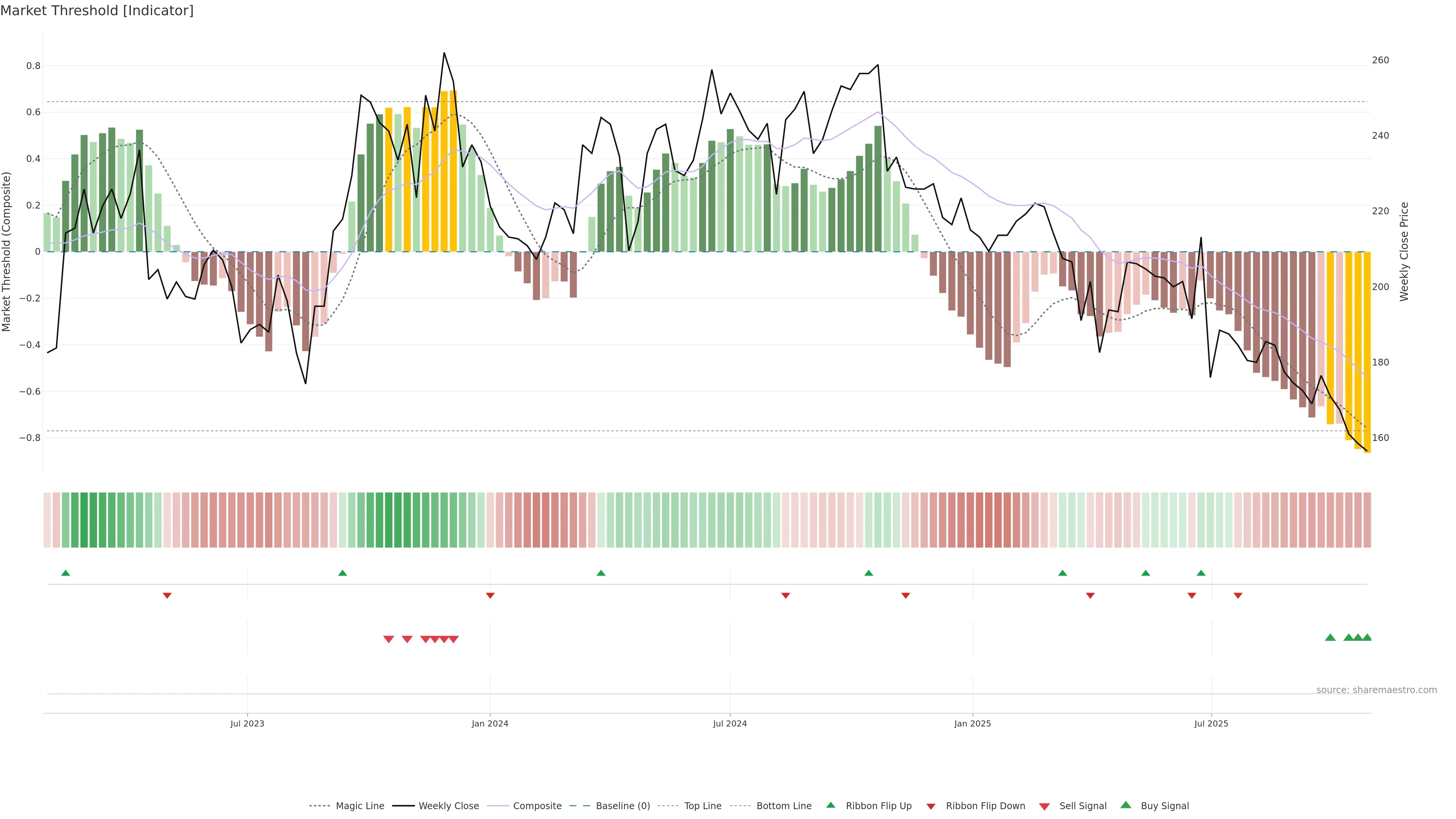Click the Sell Signal legend marker
The image size is (1456, 819).
click(x=1044, y=806)
